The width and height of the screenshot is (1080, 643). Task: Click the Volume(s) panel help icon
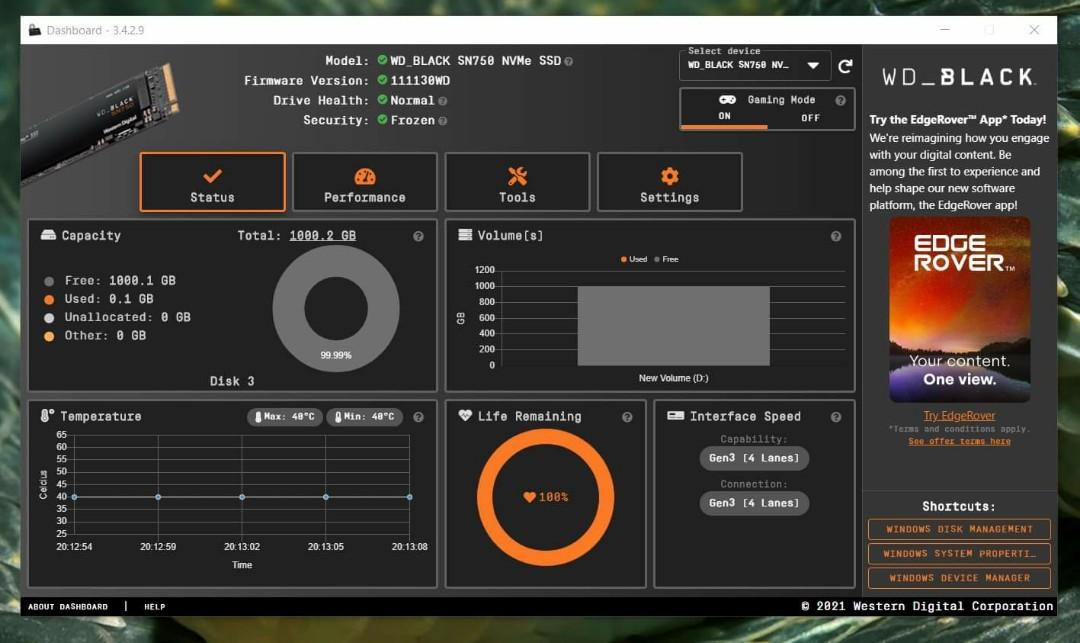pyautogui.click(x=835, y=236)
